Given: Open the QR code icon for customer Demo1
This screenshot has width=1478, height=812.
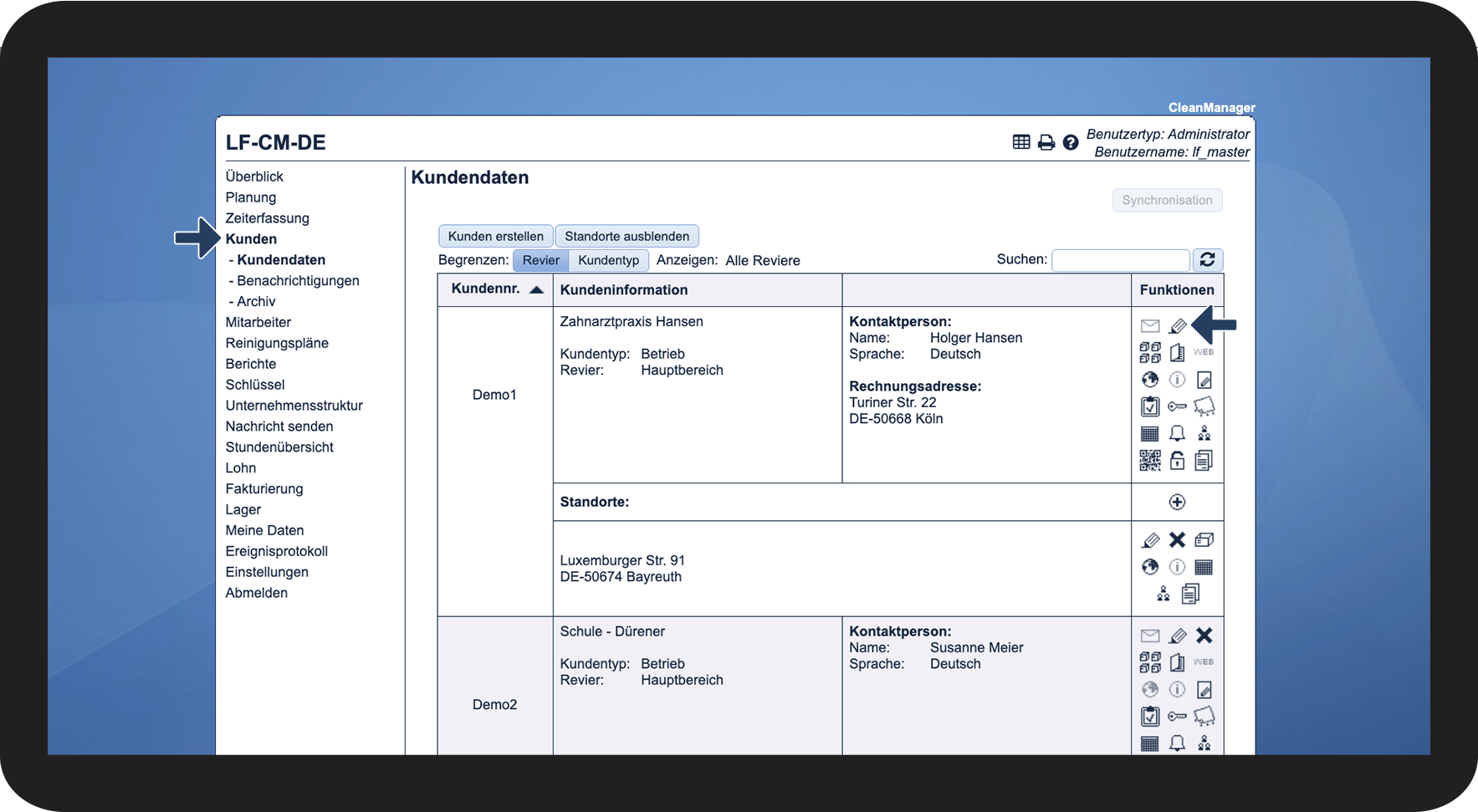Looking at the screenshot, I should click(x=1150, y=460).
